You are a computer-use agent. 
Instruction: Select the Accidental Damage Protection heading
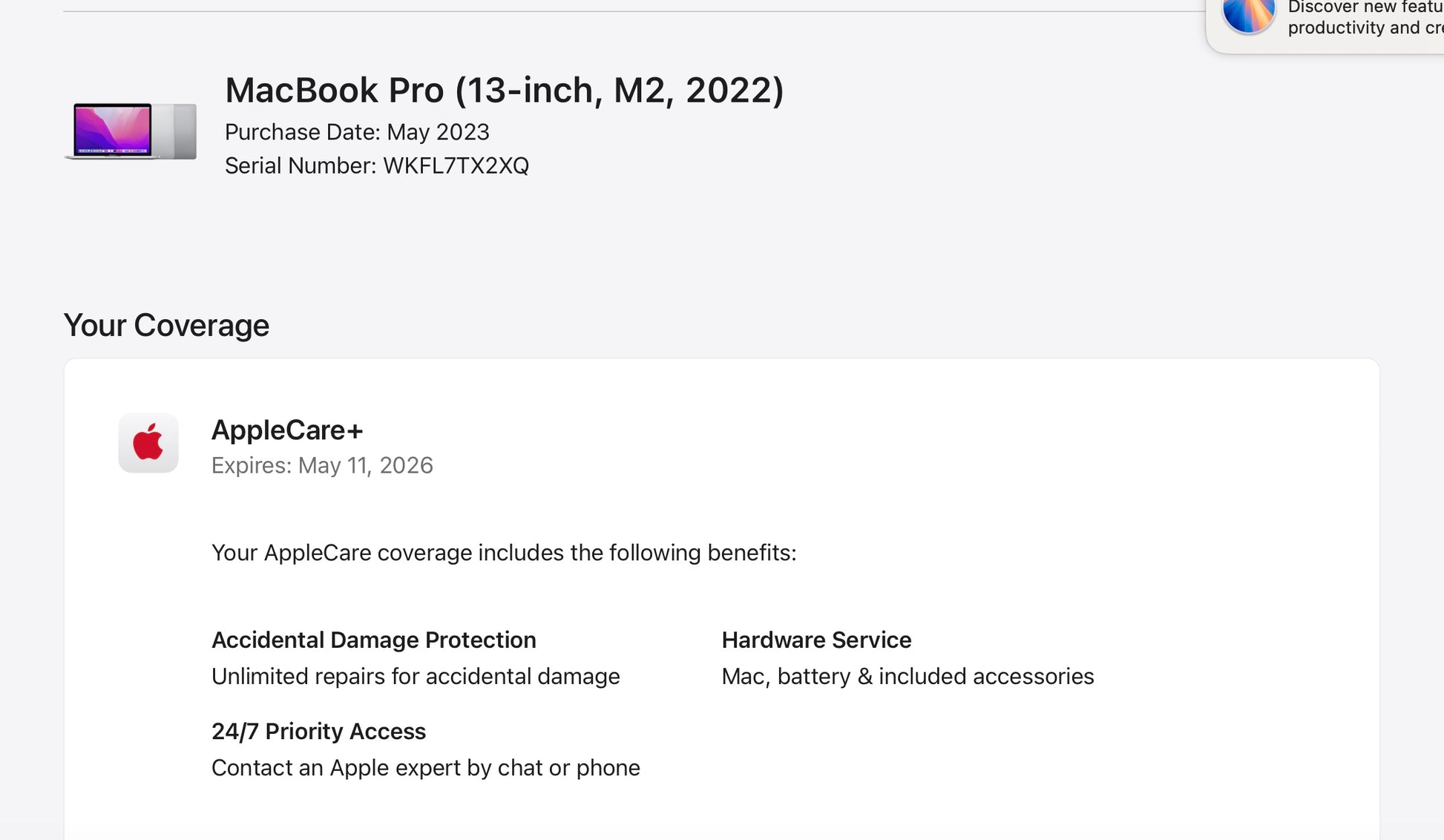pos(373,640)
